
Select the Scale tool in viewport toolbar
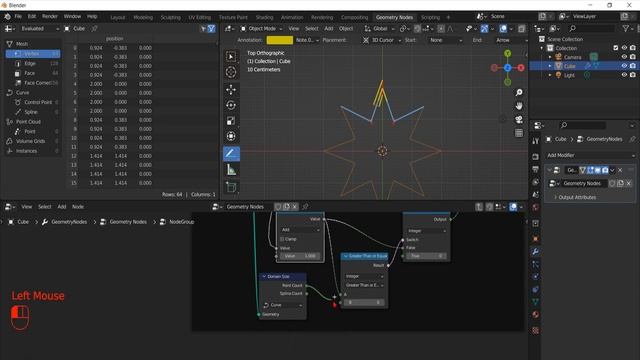[231, 121]
